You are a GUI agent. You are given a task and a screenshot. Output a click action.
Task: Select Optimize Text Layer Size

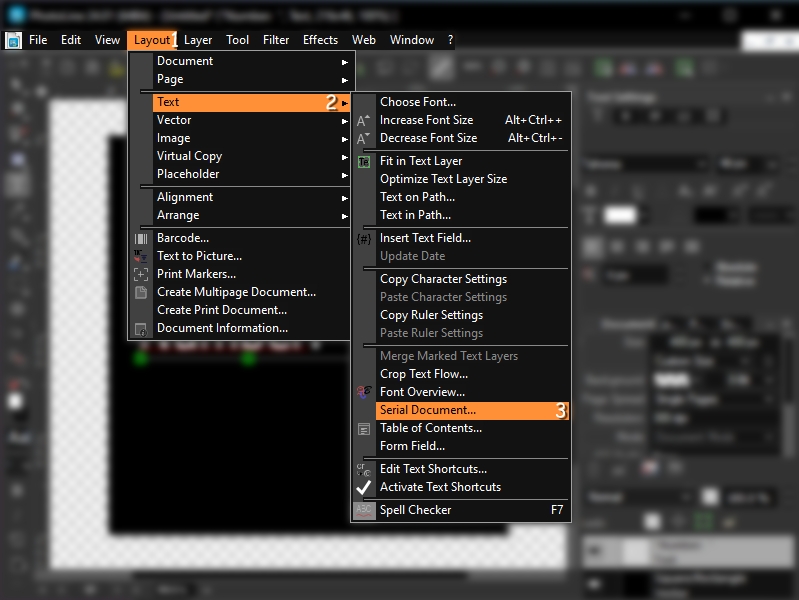[443, 179]
